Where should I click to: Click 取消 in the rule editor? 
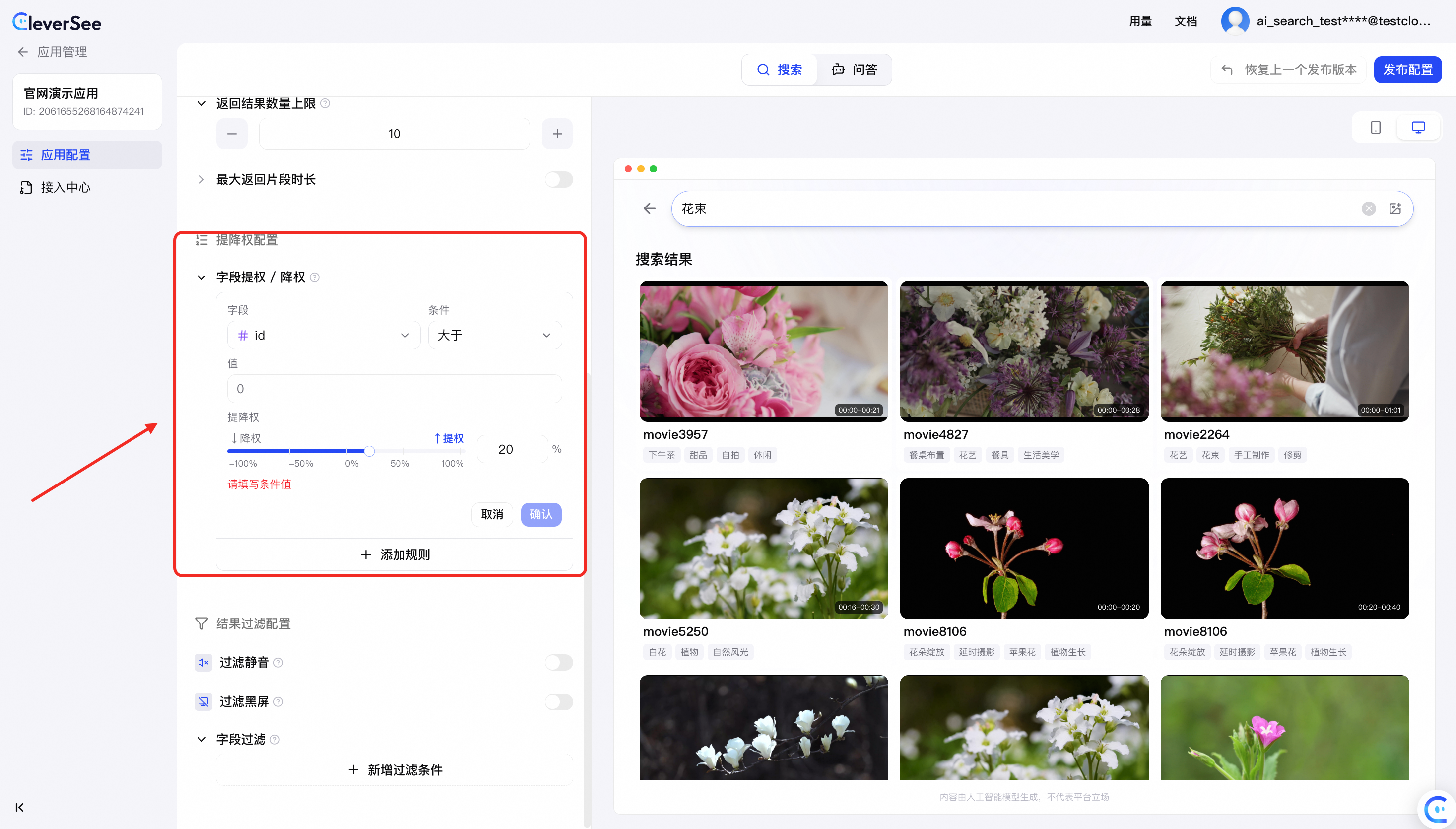(492, 514)
